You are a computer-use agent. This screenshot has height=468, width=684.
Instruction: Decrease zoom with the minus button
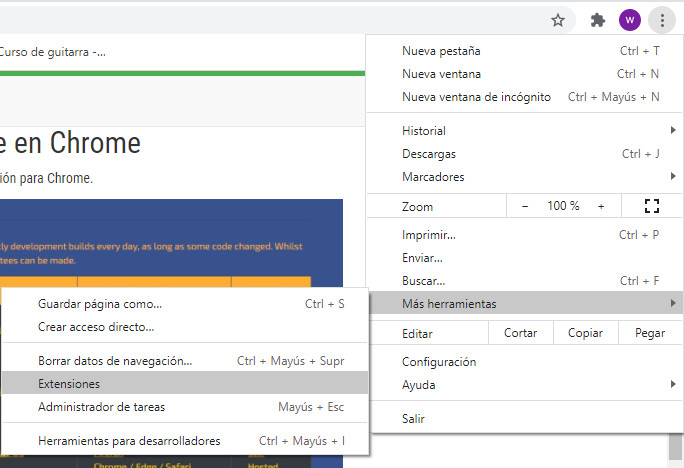pos(525,206)
